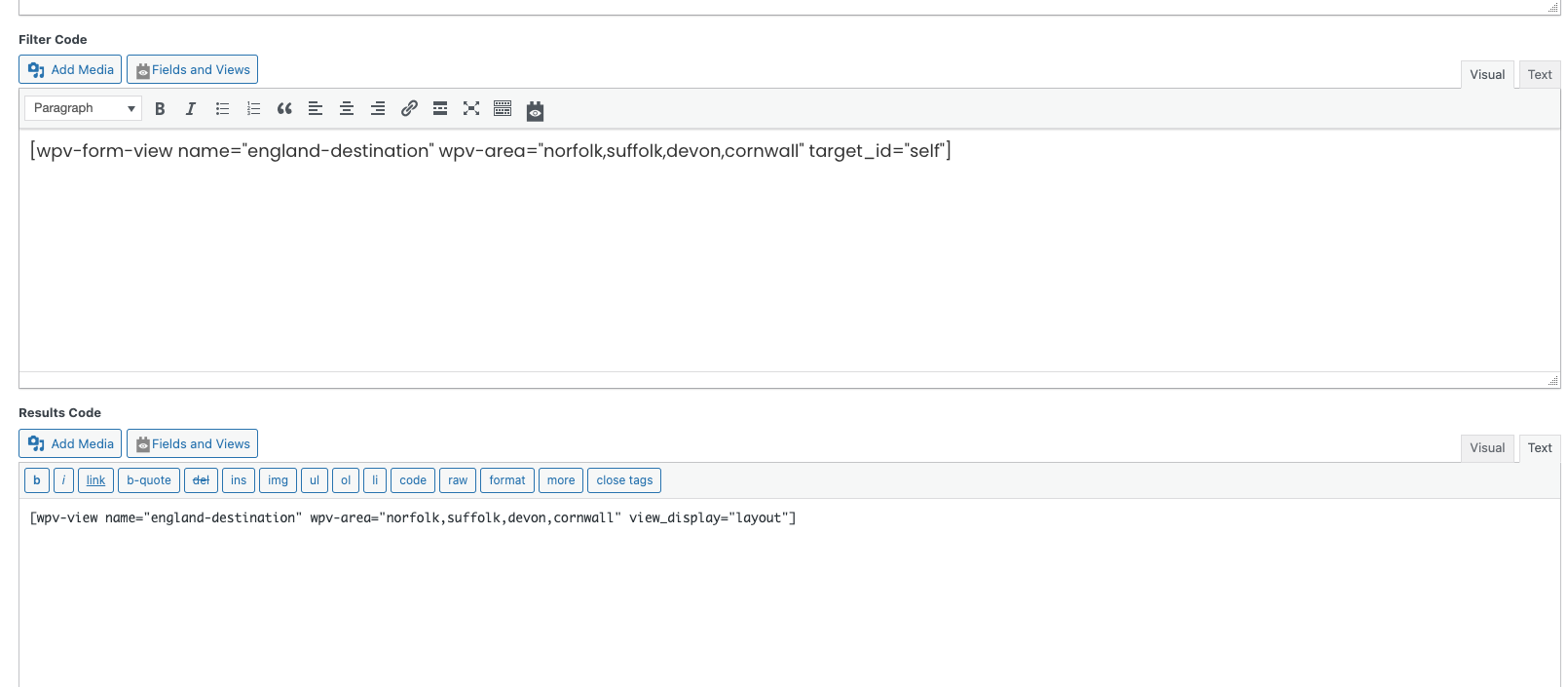Image resolution: width=1568 pixels, height=687 pixels.
Task: Insert numbered list in Filter Code editor
Action: tap(253, 109)
